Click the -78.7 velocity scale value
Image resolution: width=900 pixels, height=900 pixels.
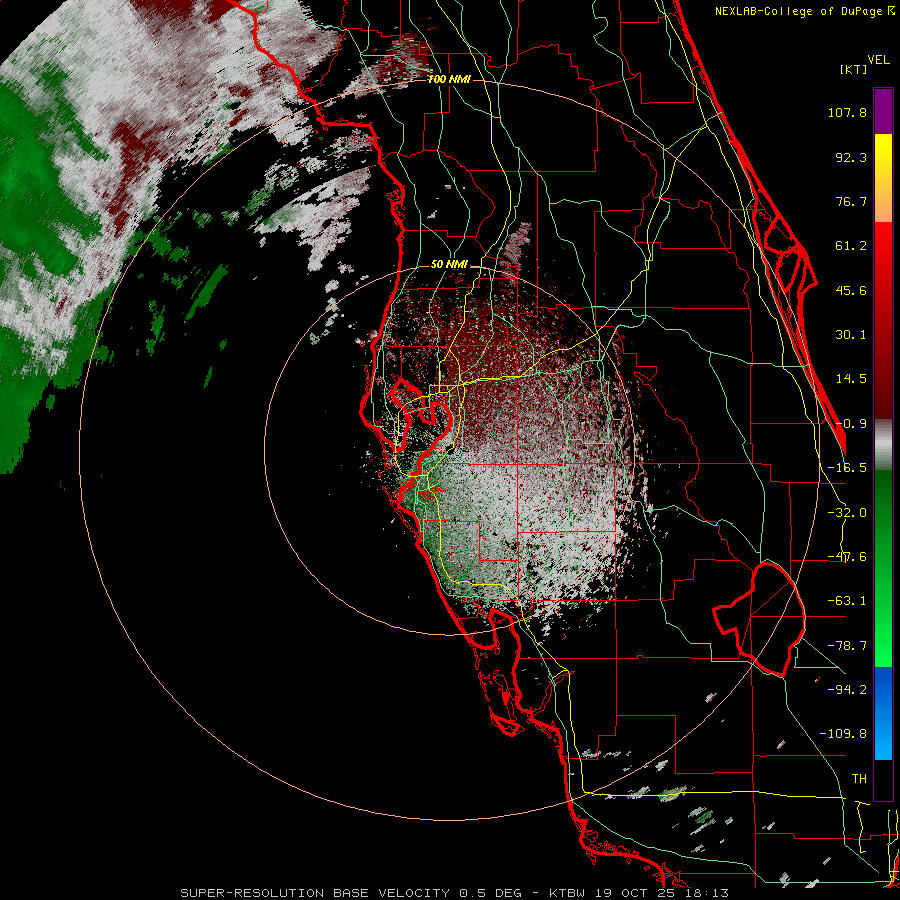click(x=847, y=646)
